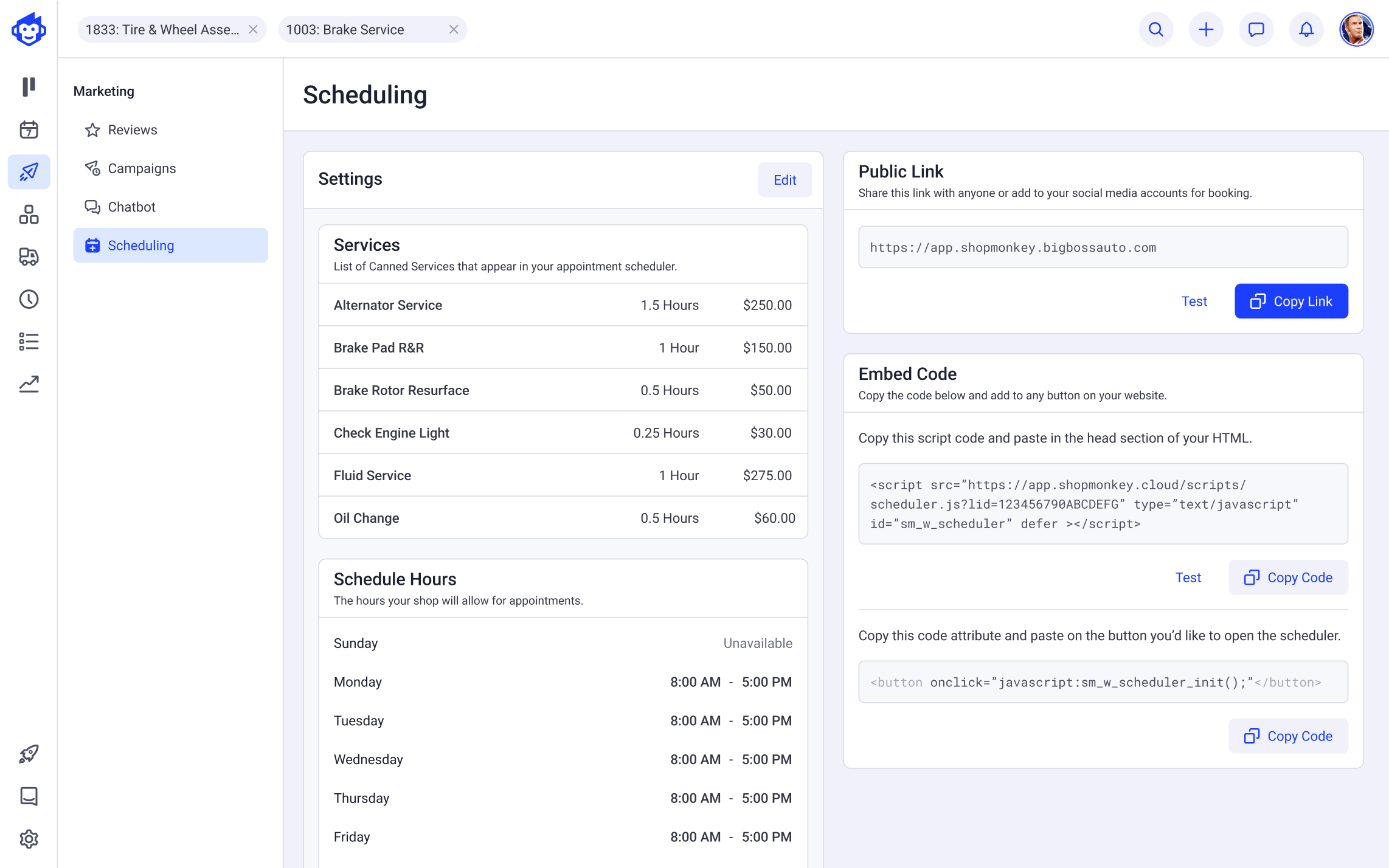1389x868 pixels.
Task: Open the book guide icon in sidebar
Action: pos(29,796)
